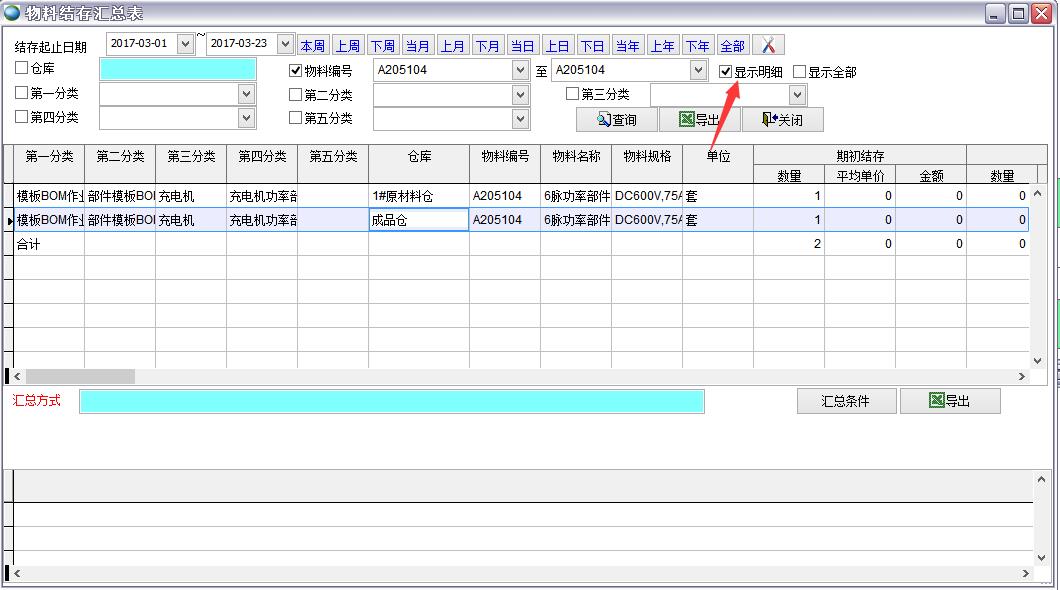The width and height of the screenshot is (1060, 590).
Task: Click the 查询 search button
Action: point(616,120)
